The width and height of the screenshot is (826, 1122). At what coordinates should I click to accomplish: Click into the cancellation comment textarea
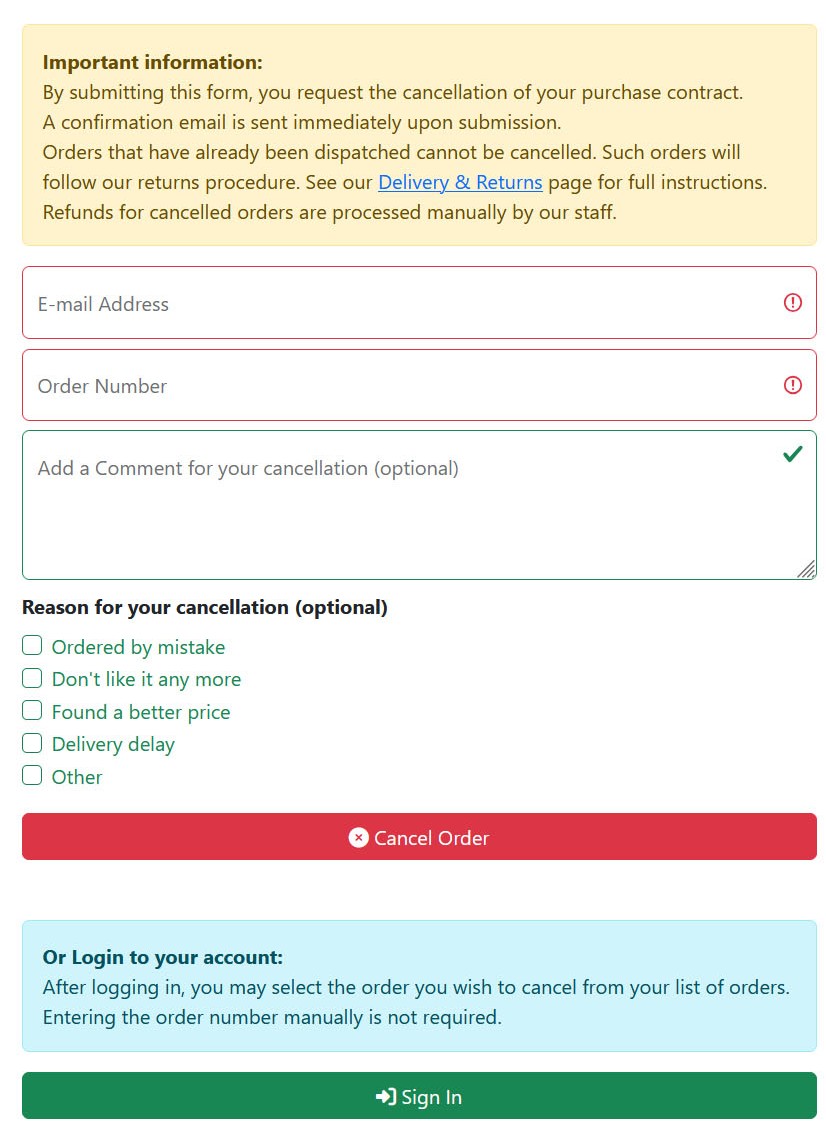tap(419, 505)
